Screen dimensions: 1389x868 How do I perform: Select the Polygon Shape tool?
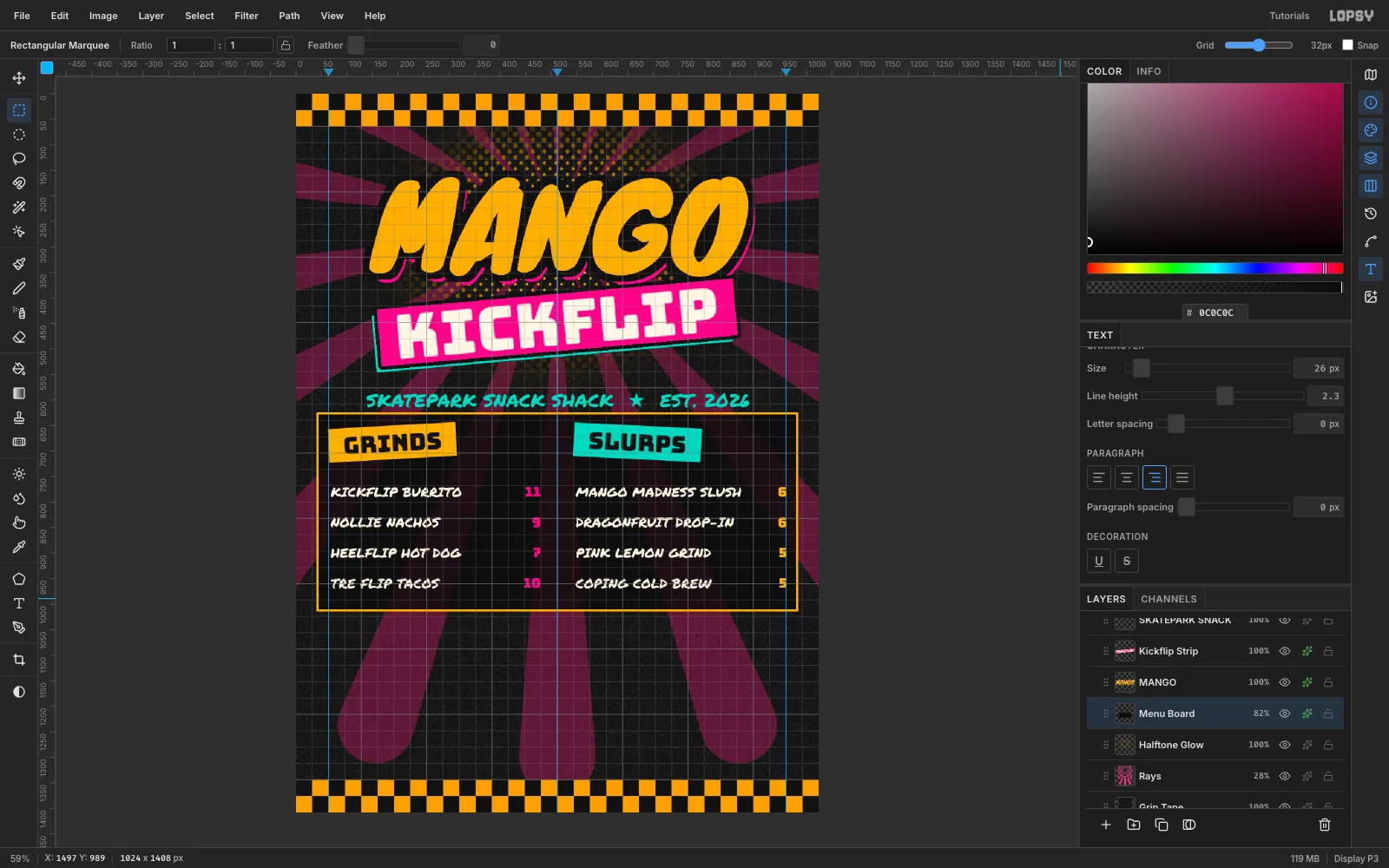[19, 579]
